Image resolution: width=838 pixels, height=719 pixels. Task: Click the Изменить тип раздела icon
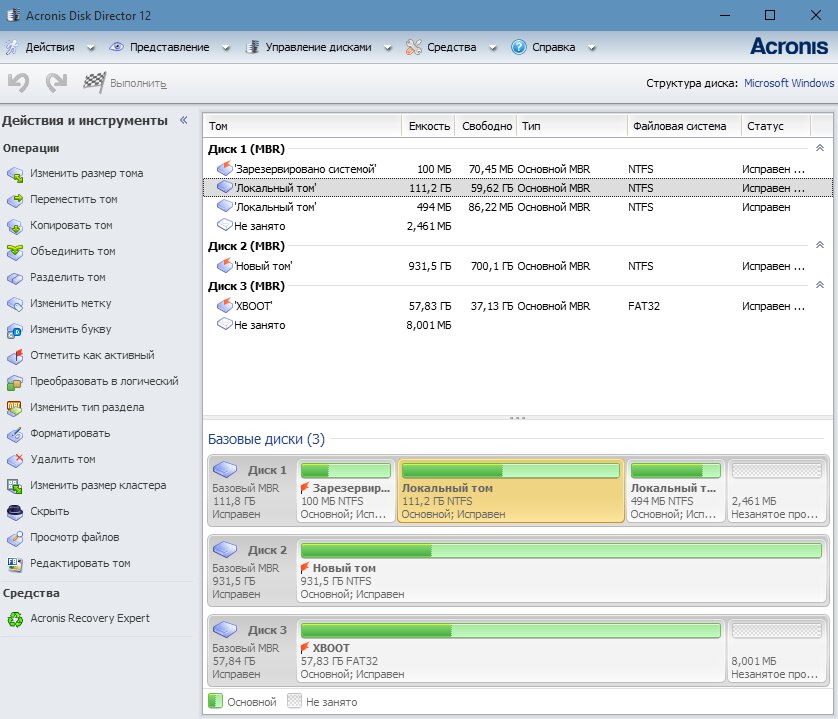click(15, 408)
